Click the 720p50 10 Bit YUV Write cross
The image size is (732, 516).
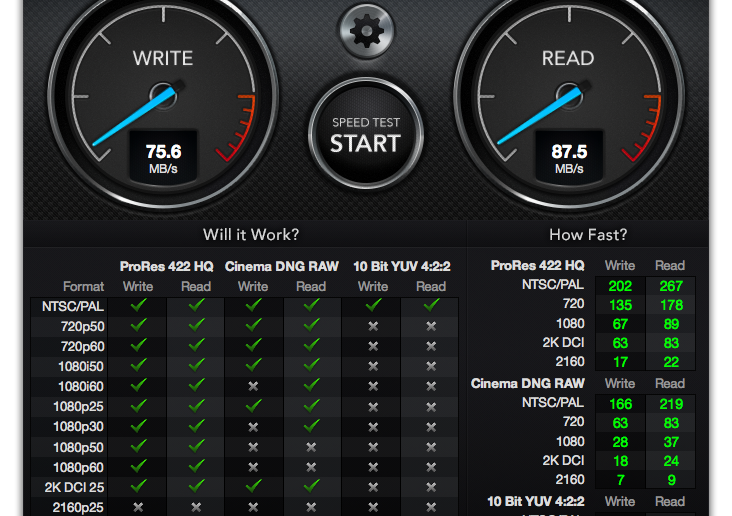[x=373, y=326]
